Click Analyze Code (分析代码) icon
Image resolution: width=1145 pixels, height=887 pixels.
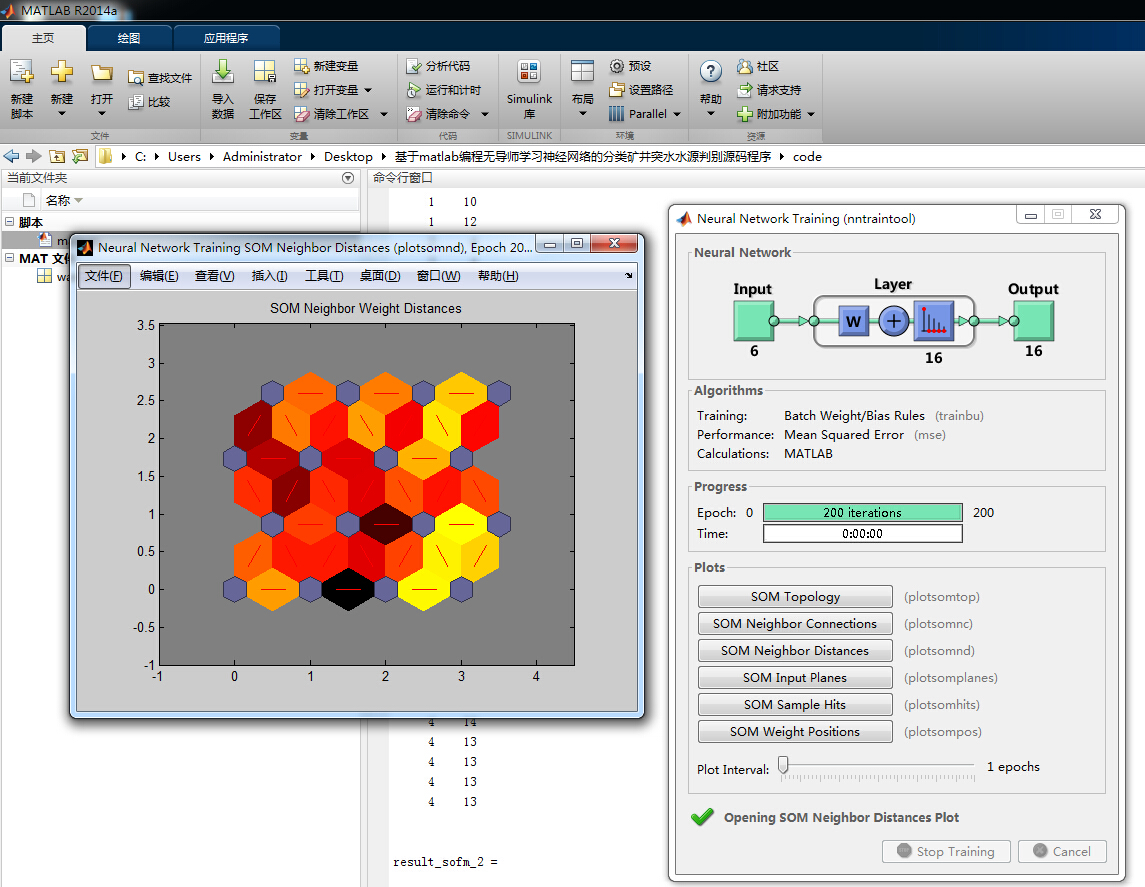point(413,66)
